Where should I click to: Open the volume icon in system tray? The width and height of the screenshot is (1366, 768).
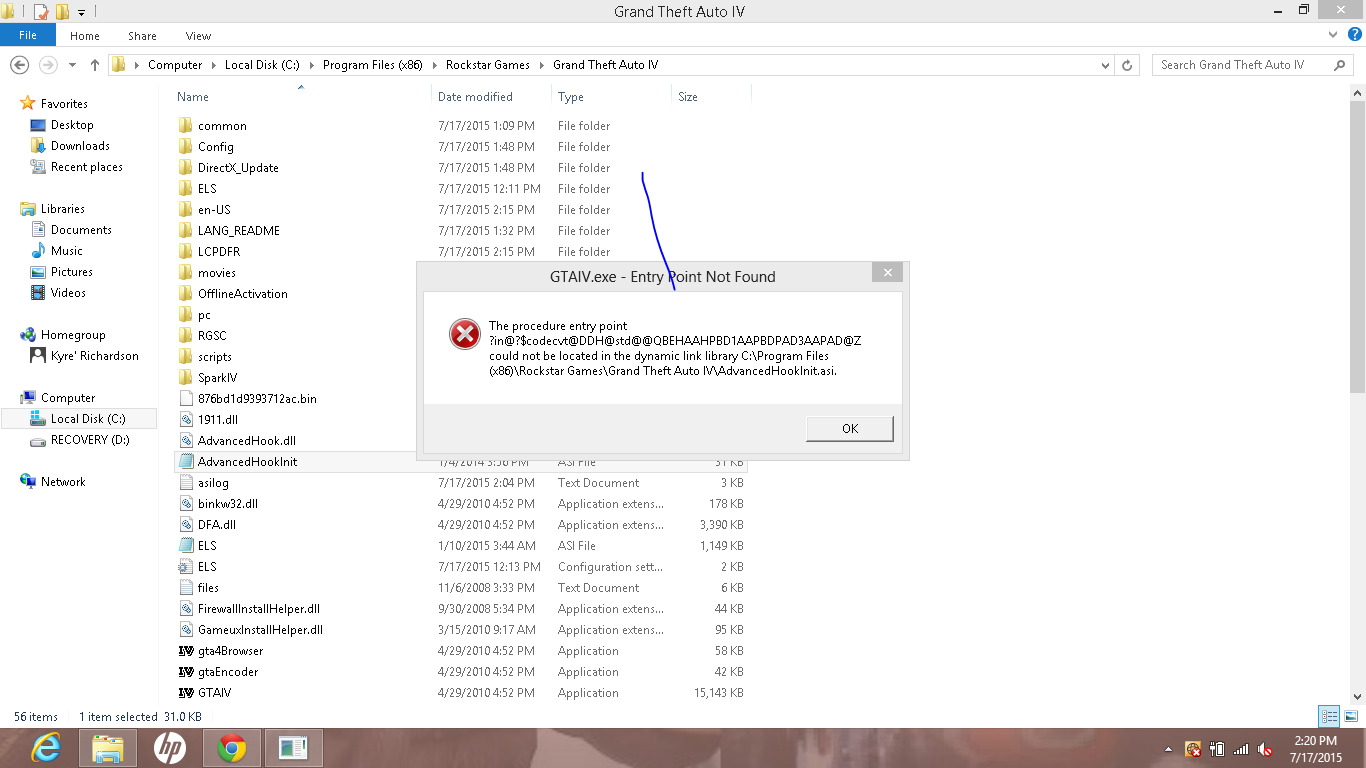point(1264,748)
